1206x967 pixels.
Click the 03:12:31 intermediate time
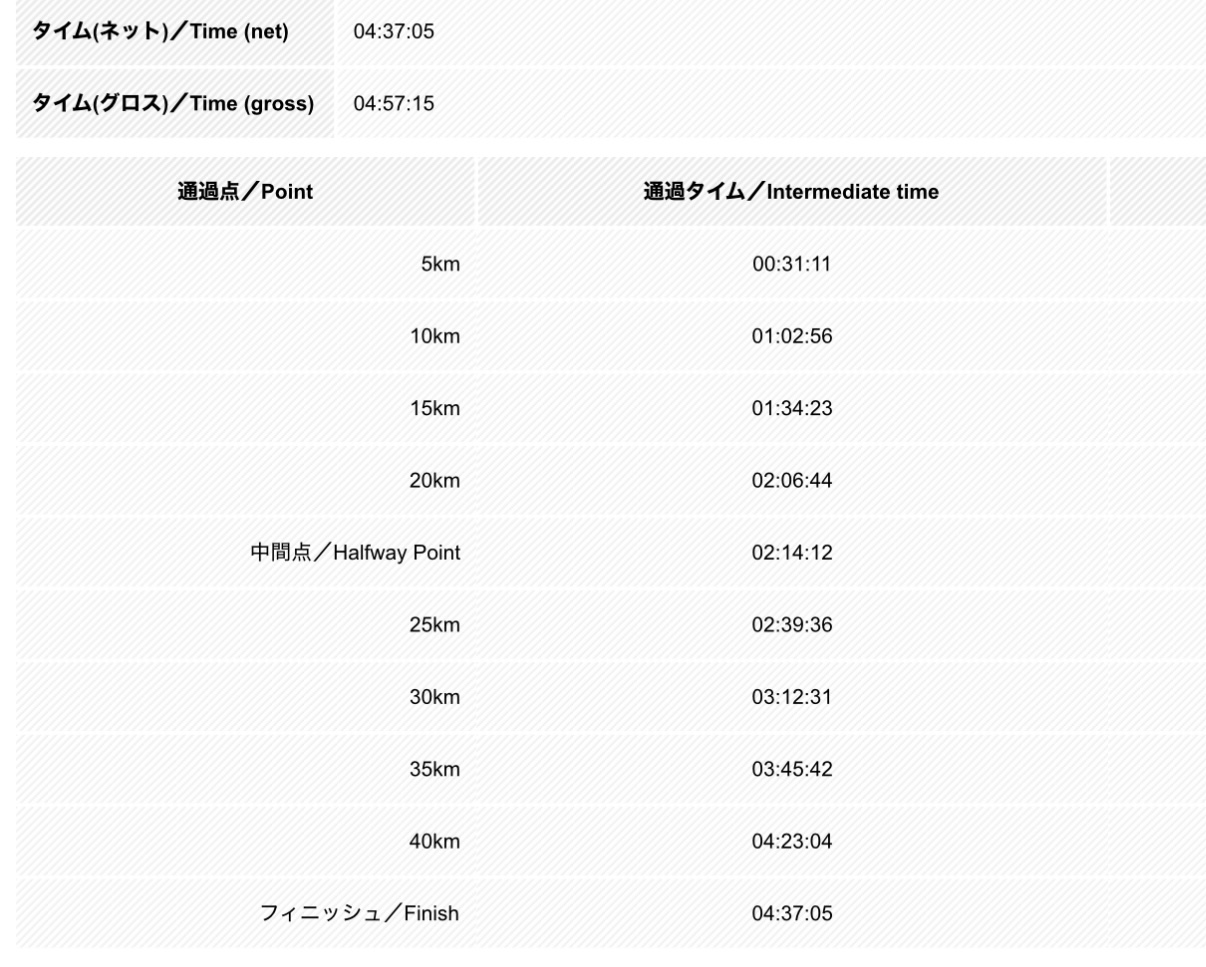tap(791, 697)
